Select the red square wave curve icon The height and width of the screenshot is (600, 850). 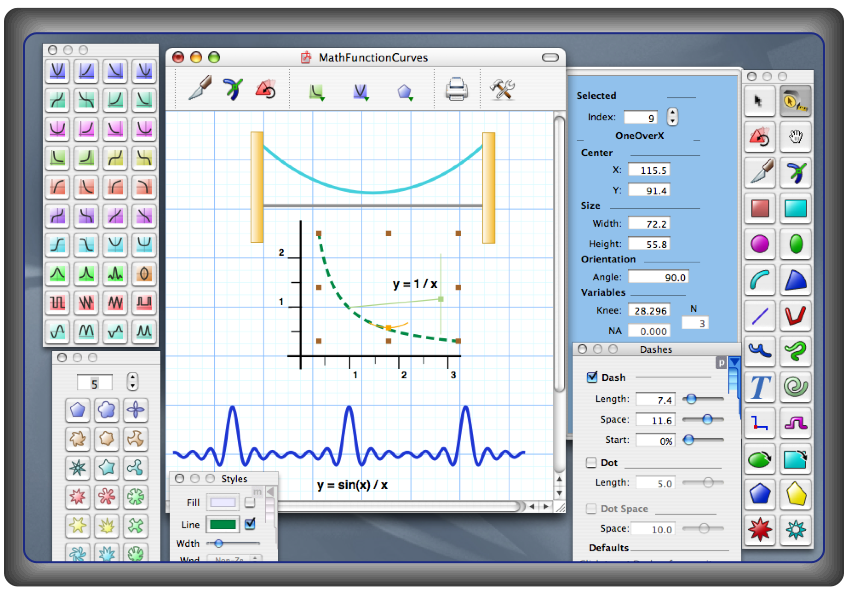click(x=57, y=302)
